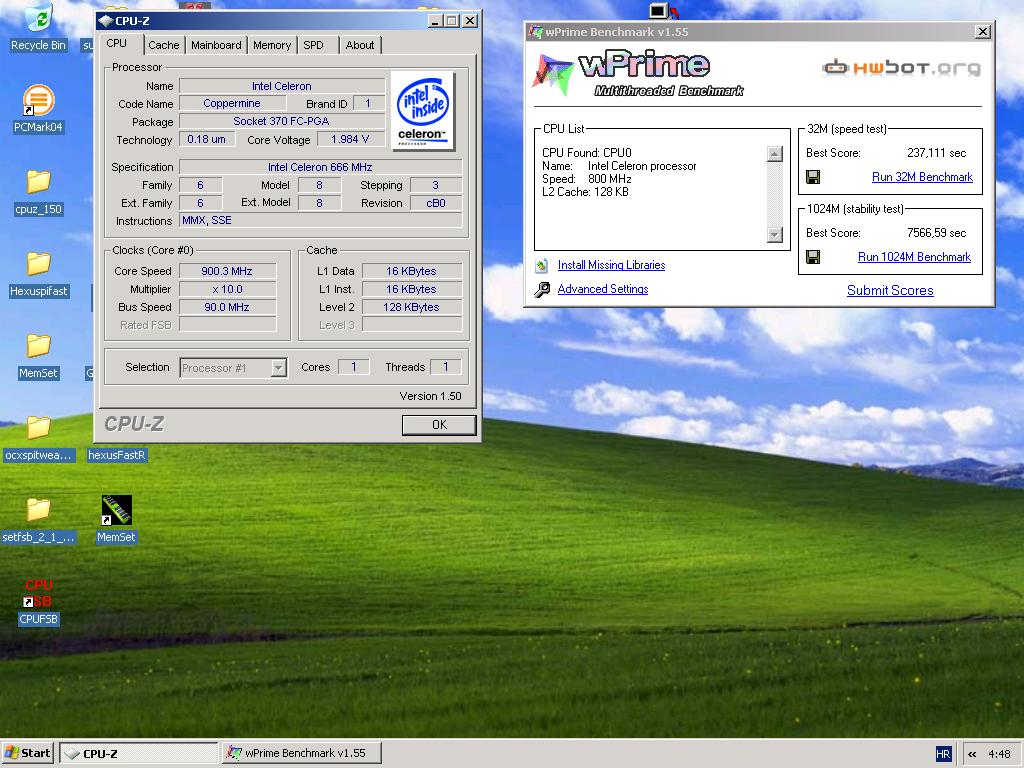Switch to the CPU tab in CPU-Z
Viewport: 1024px width, 768px height.
pyautogui.click(x=117, y=44)
